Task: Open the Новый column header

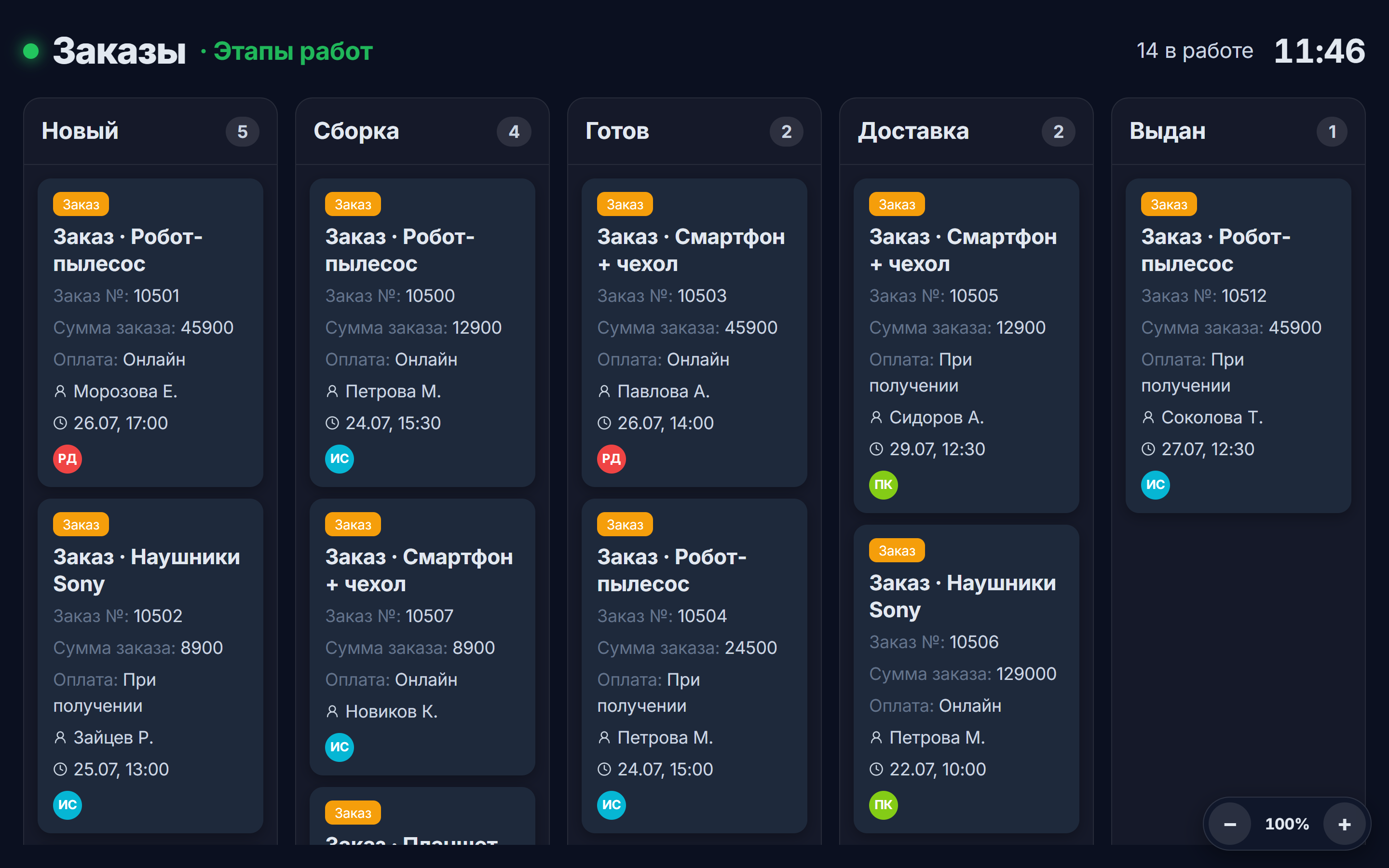Action: point(150,132)
